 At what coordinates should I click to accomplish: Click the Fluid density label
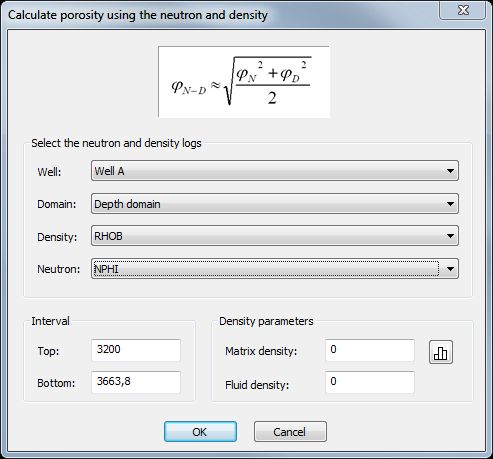click(257, 385)
